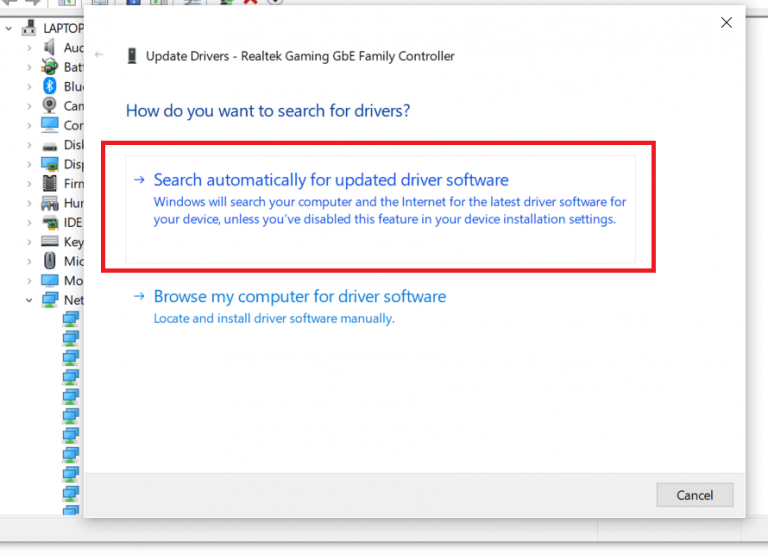Image resolution: width=768 pixels, height=555 pixels.
Task: Expand the Batteries category chevron
Action: pos(29,67)
